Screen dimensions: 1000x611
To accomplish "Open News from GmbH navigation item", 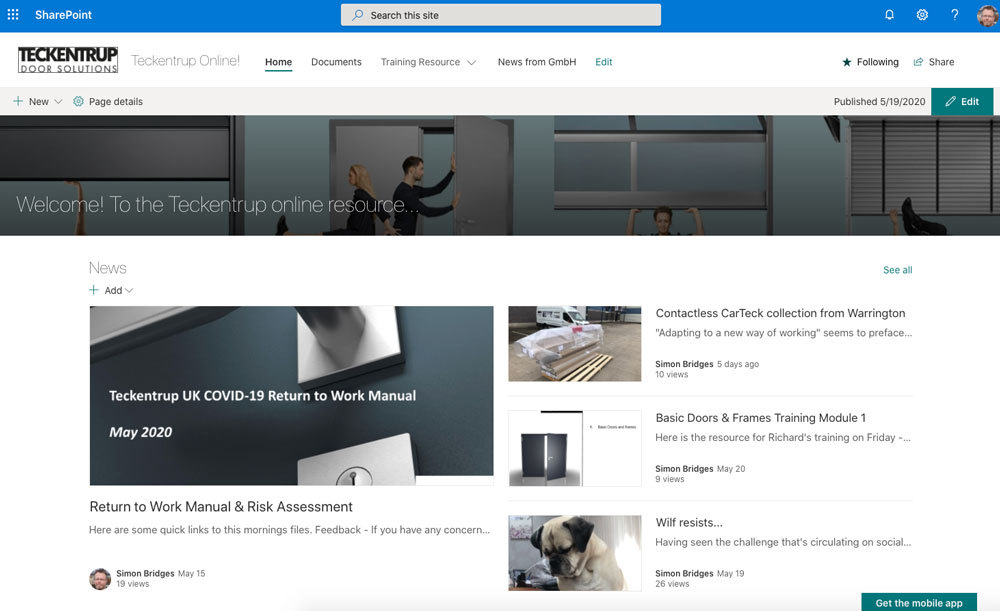I will click(x=537, y=62).
